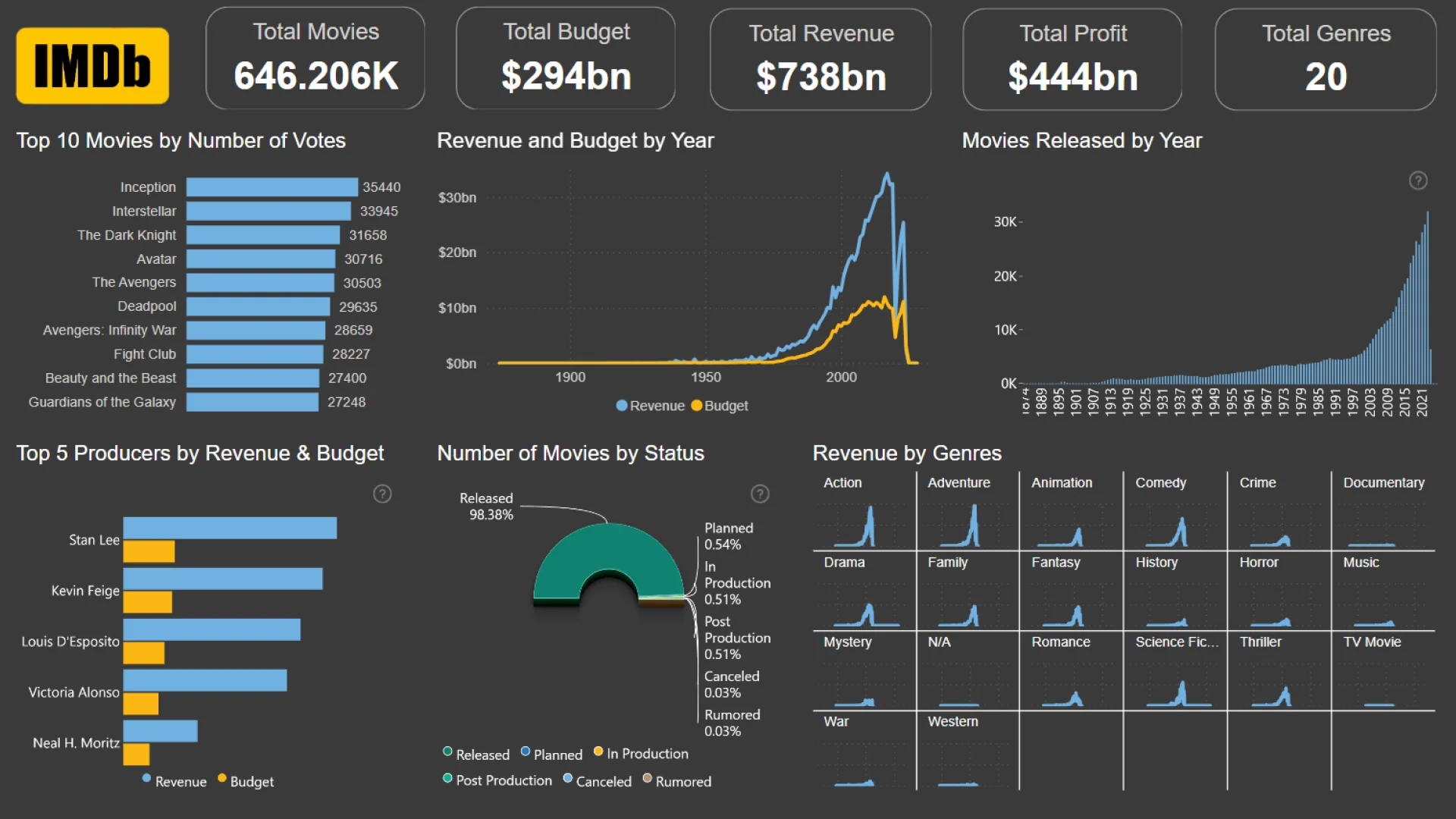The height and width of the screenshot is (819, 1456).
Task: Select the Total Profit card
Action: pos(1072,59)
